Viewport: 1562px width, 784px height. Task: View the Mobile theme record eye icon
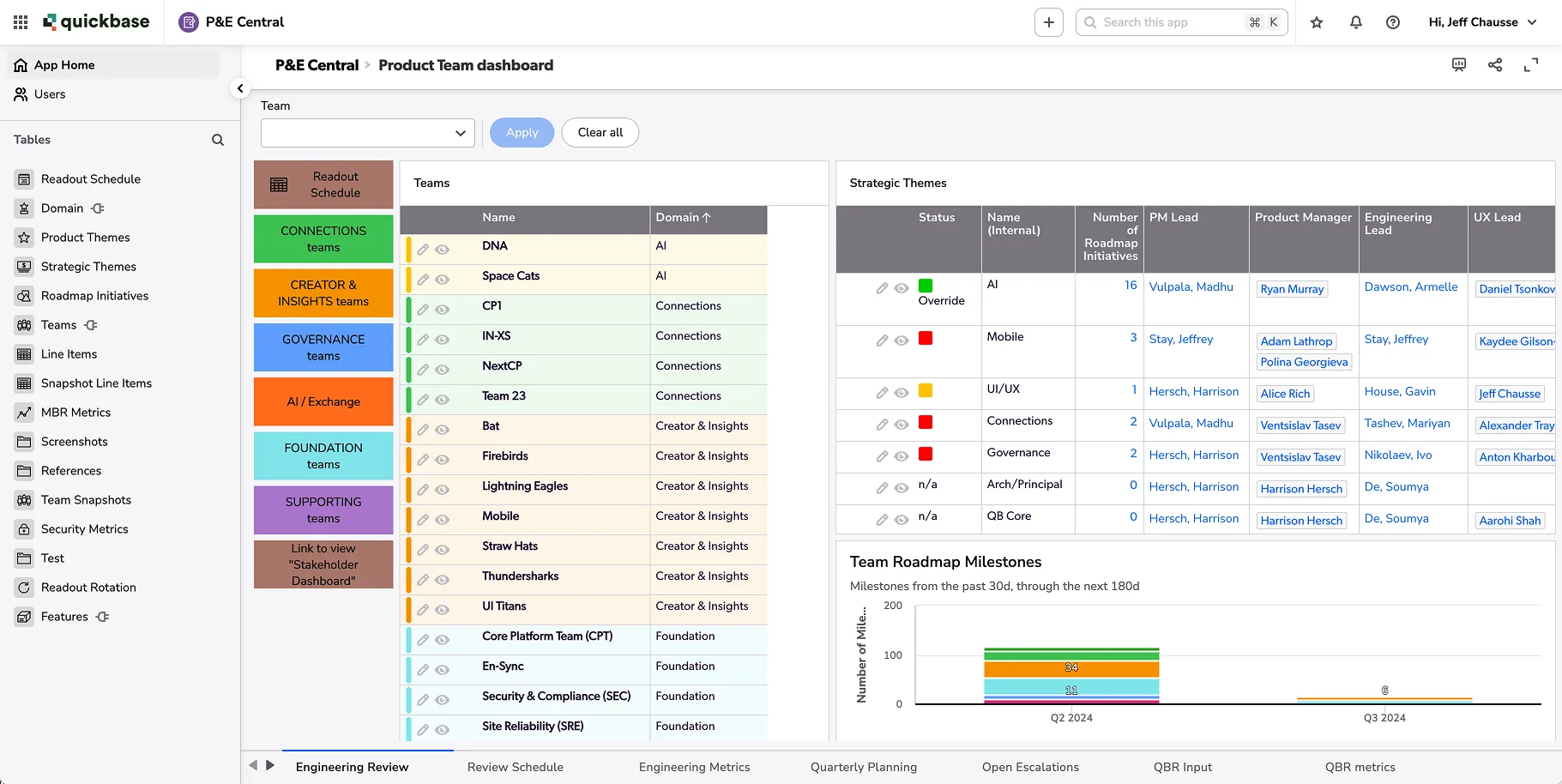[902, 341]
